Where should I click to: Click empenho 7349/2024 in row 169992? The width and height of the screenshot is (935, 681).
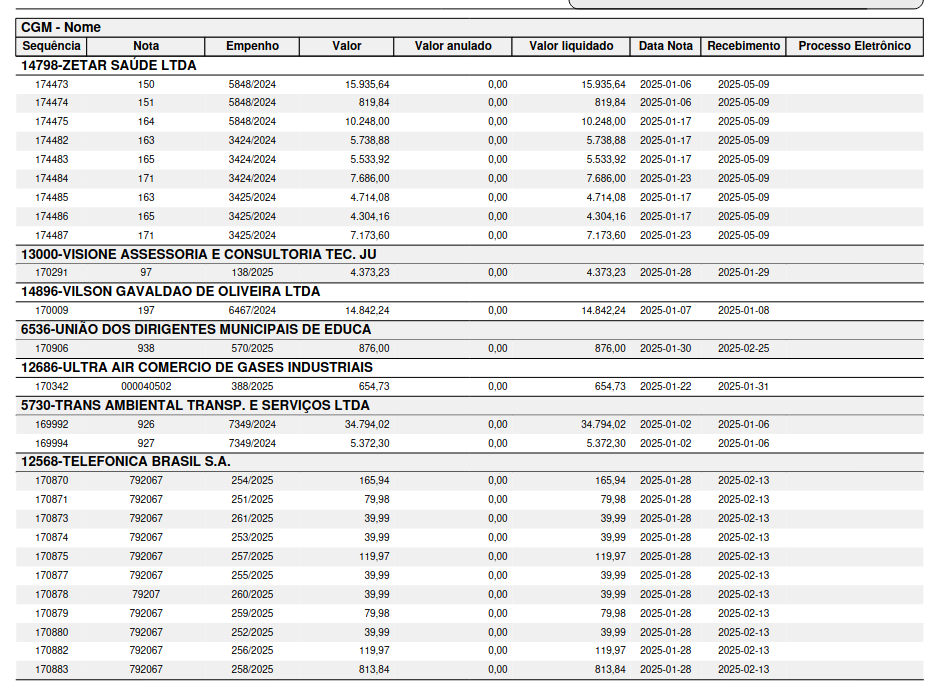coord(252,424)
